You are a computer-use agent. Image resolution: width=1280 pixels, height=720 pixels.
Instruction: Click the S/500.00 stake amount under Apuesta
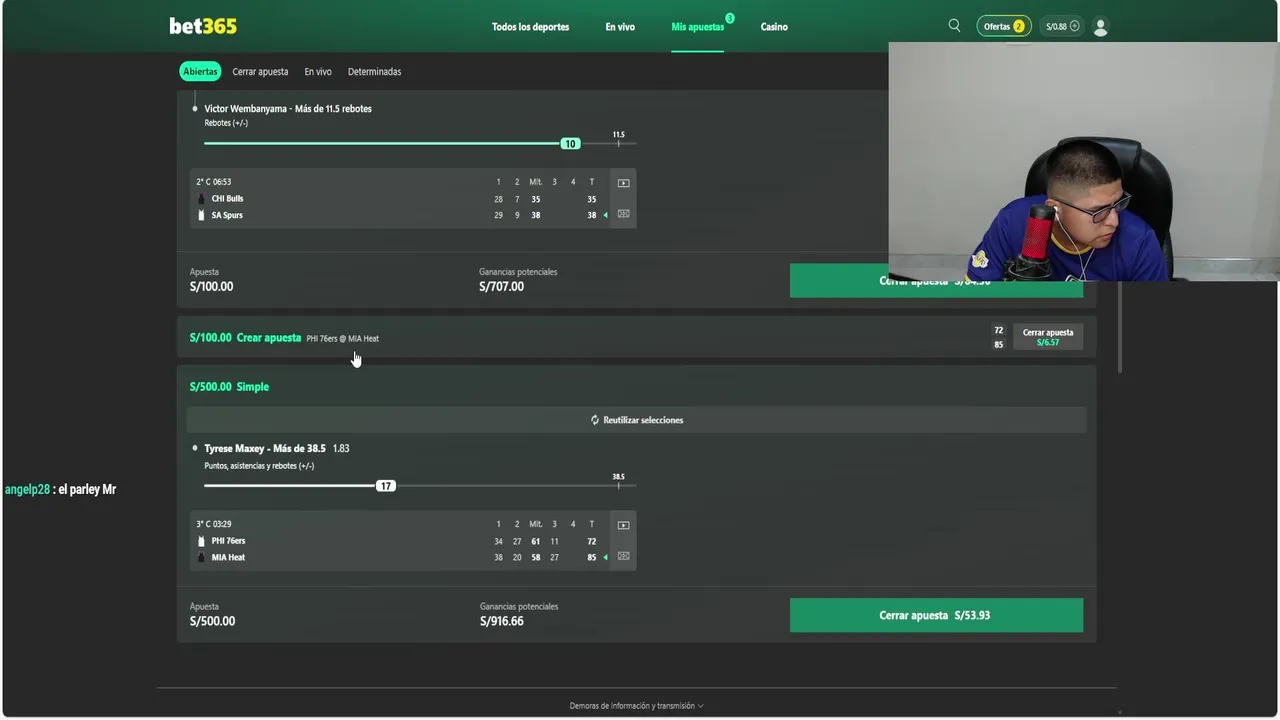coord(212,621)
